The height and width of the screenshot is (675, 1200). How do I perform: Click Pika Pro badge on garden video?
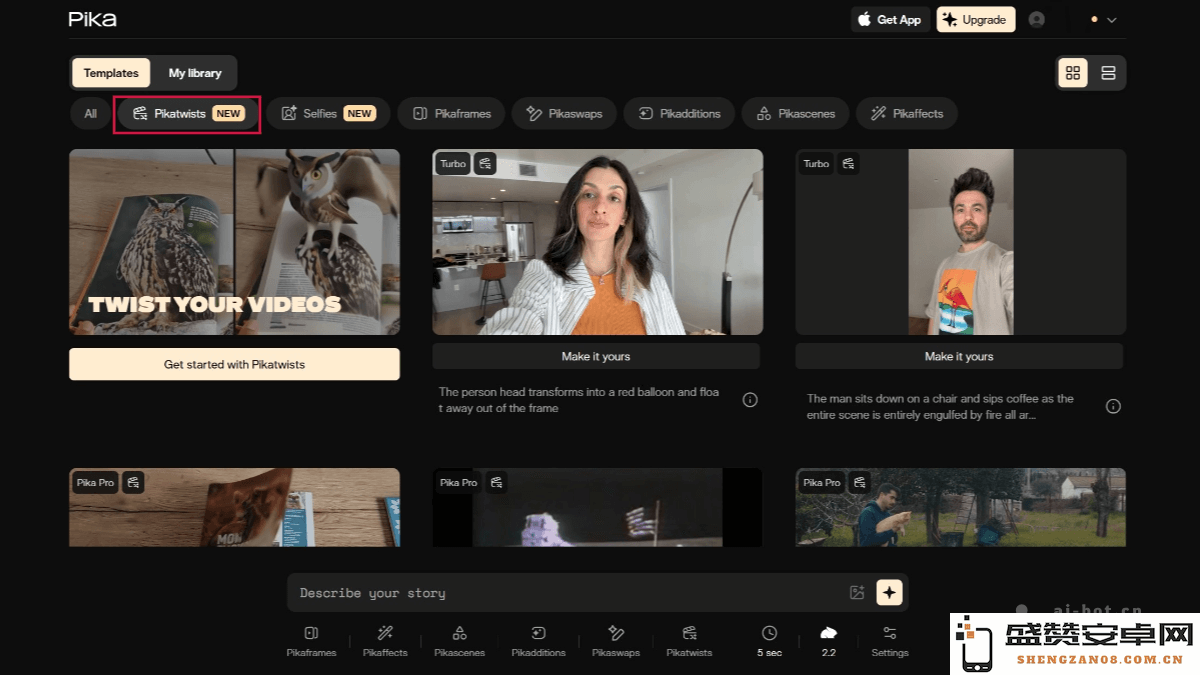coord(822,483)
